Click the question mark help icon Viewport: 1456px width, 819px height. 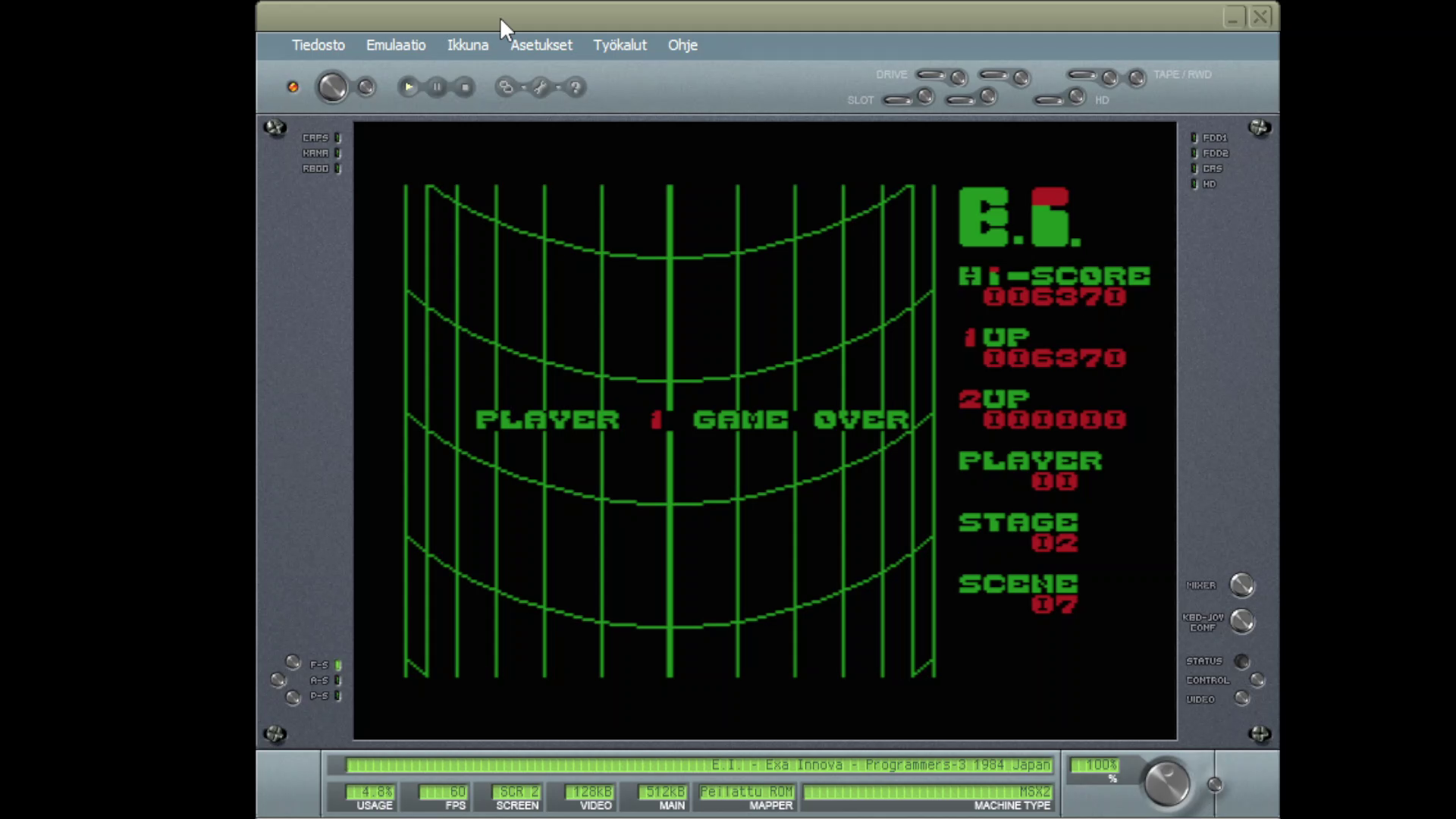[576, 88]
